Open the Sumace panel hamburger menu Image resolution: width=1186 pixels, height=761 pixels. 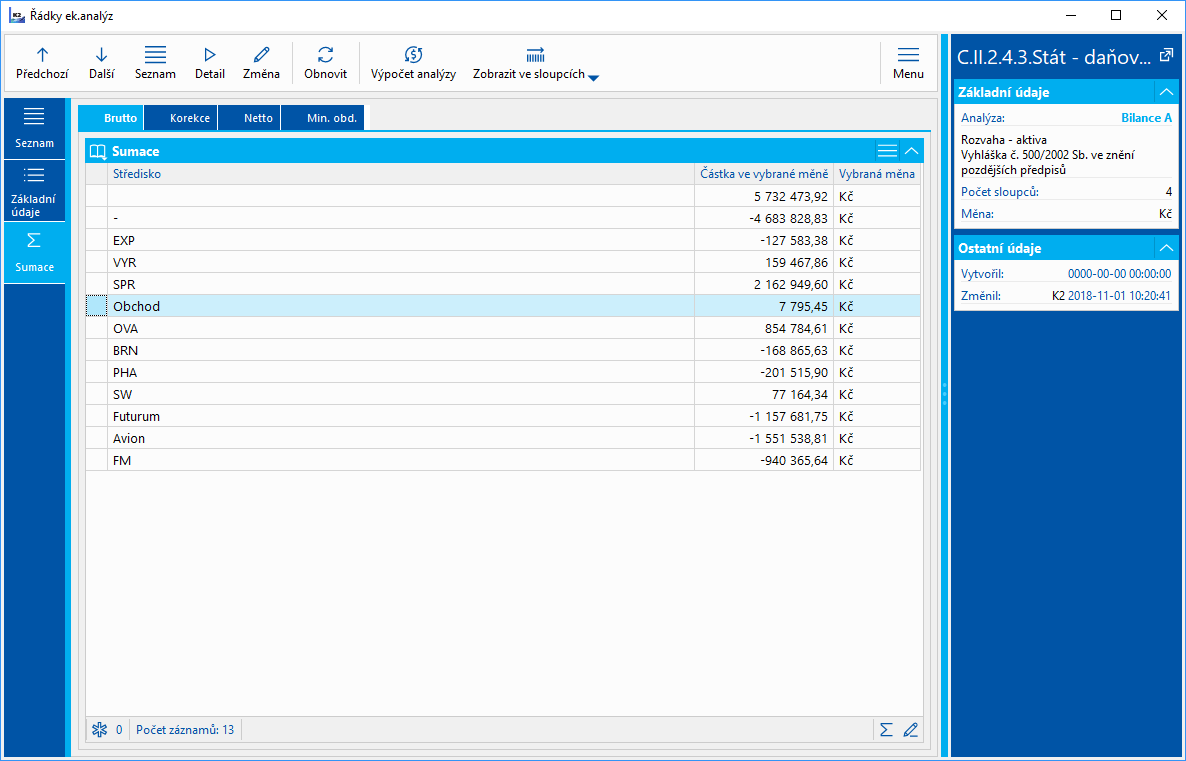(887, 151)
